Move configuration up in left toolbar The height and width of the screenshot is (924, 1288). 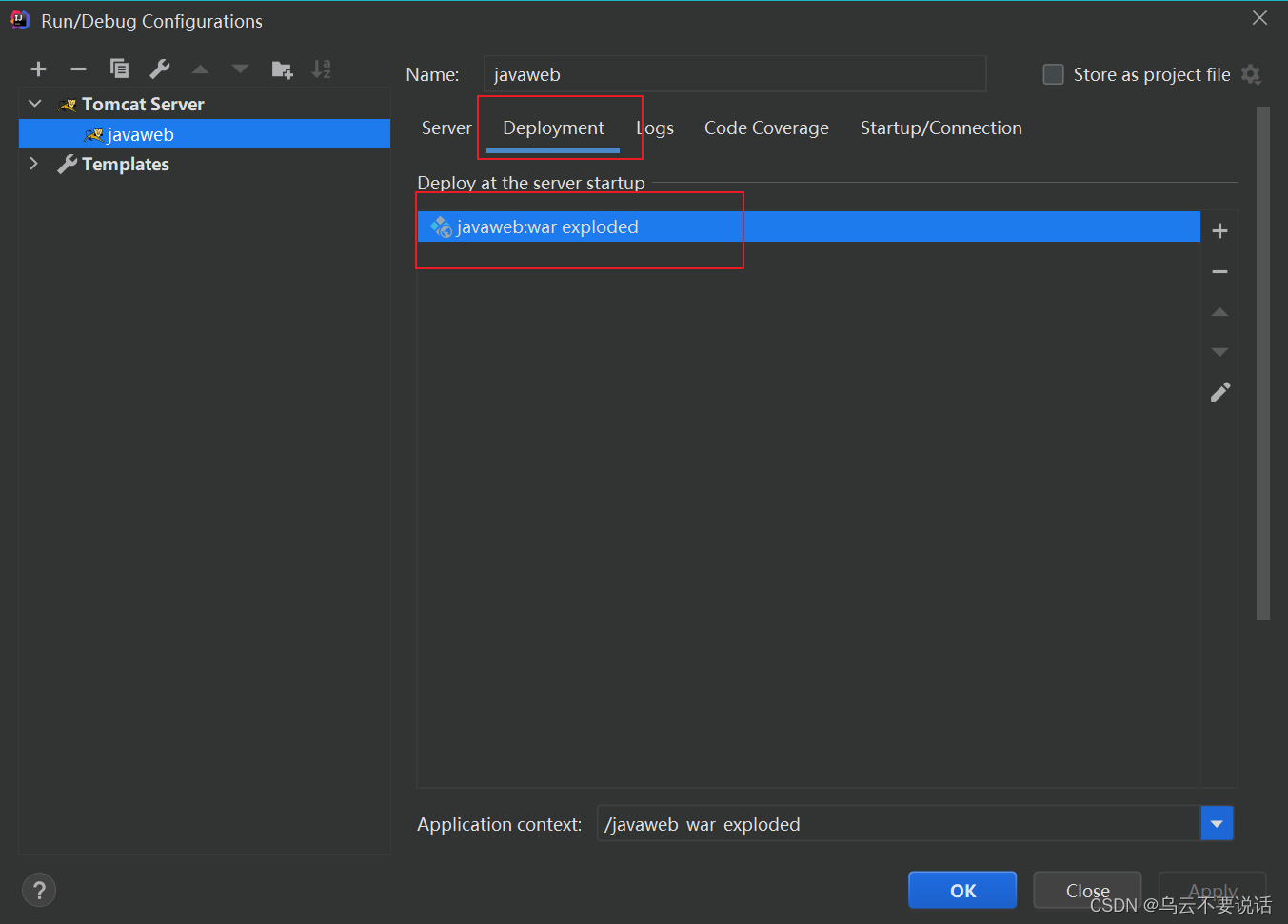tap(200, 69)
